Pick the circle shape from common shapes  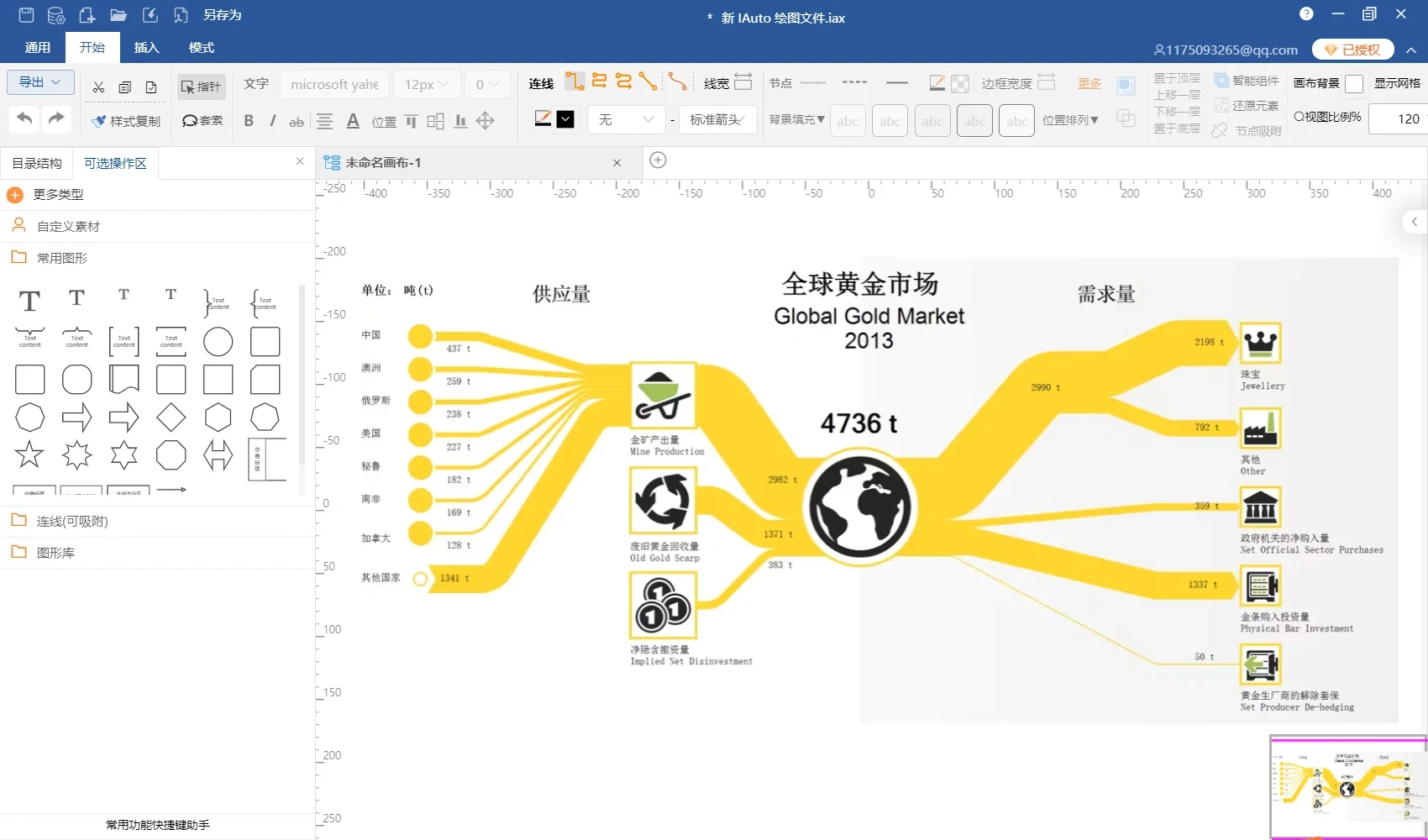click(x=218, y=342)
